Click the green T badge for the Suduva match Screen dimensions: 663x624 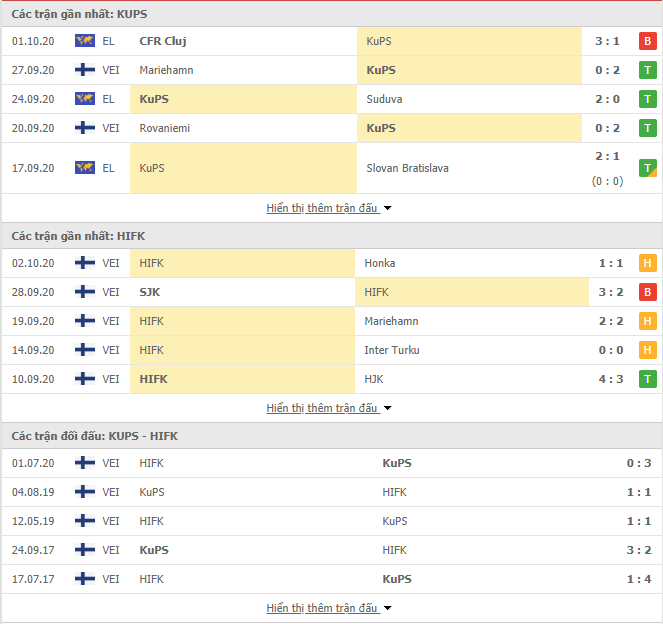click(647, 99)
